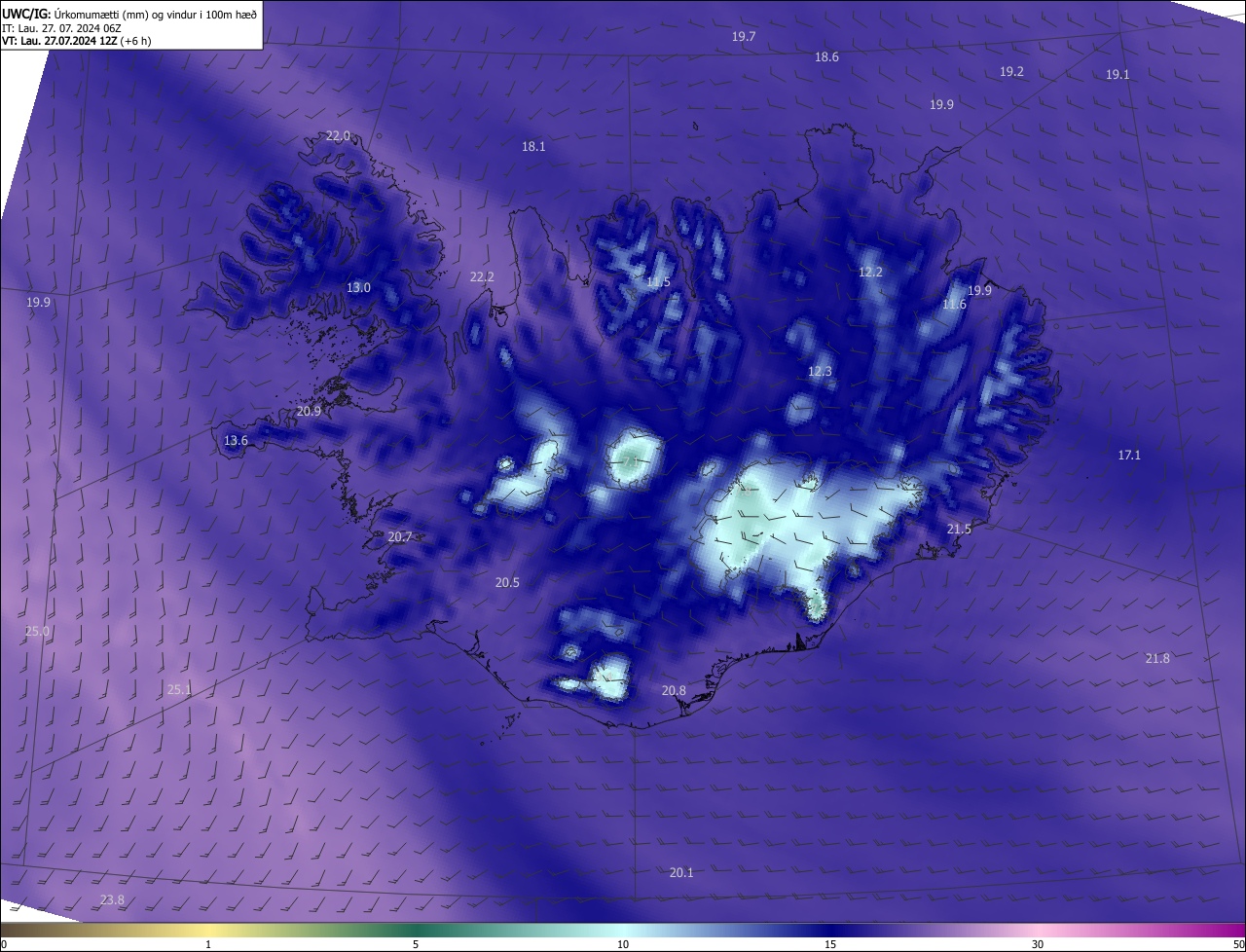This screenshot has height=952, width=1246.
Task: Click the 12.3 value label
Action: point(820,372)
